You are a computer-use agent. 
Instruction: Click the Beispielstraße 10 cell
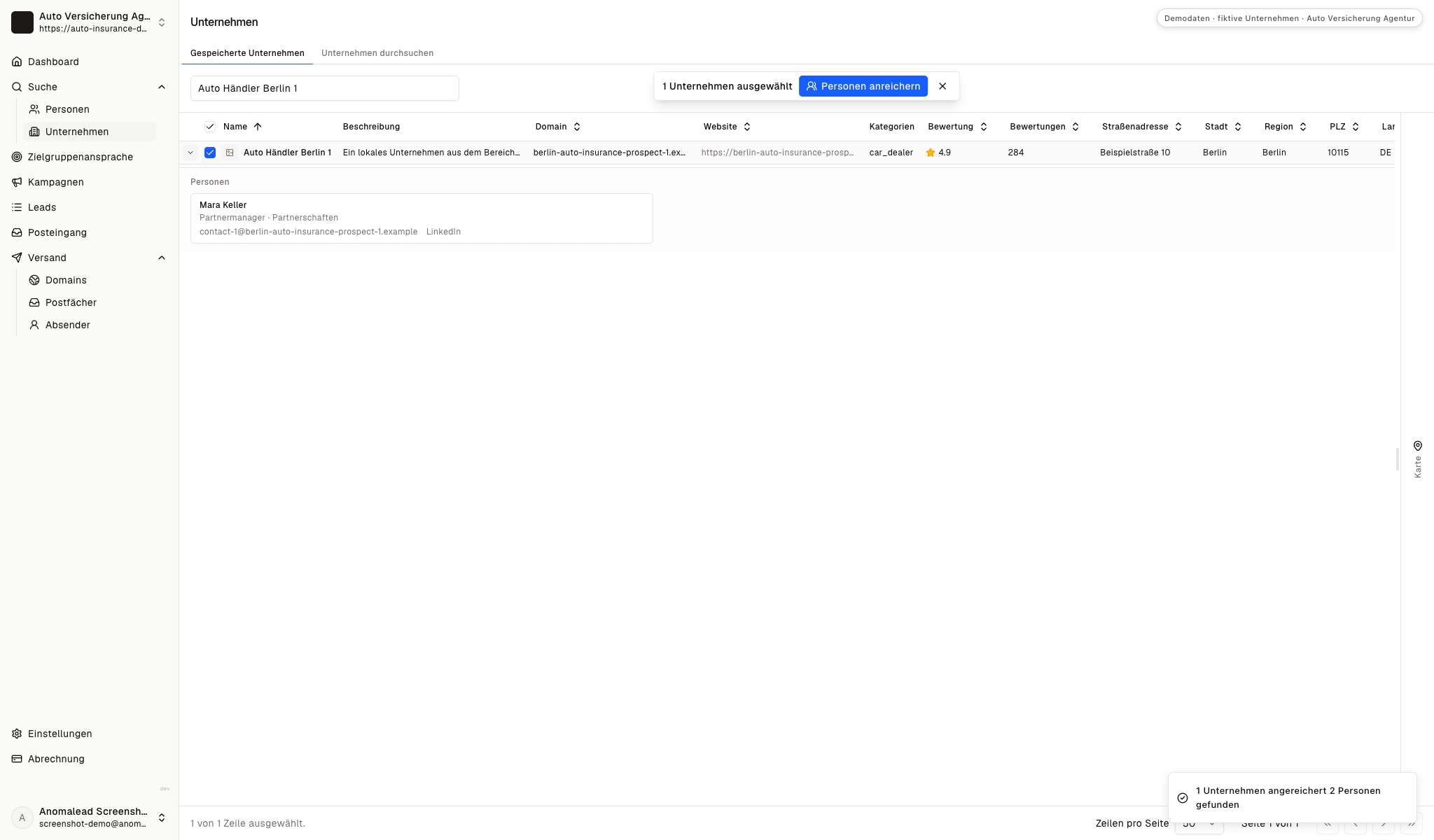pos(1135,153)
